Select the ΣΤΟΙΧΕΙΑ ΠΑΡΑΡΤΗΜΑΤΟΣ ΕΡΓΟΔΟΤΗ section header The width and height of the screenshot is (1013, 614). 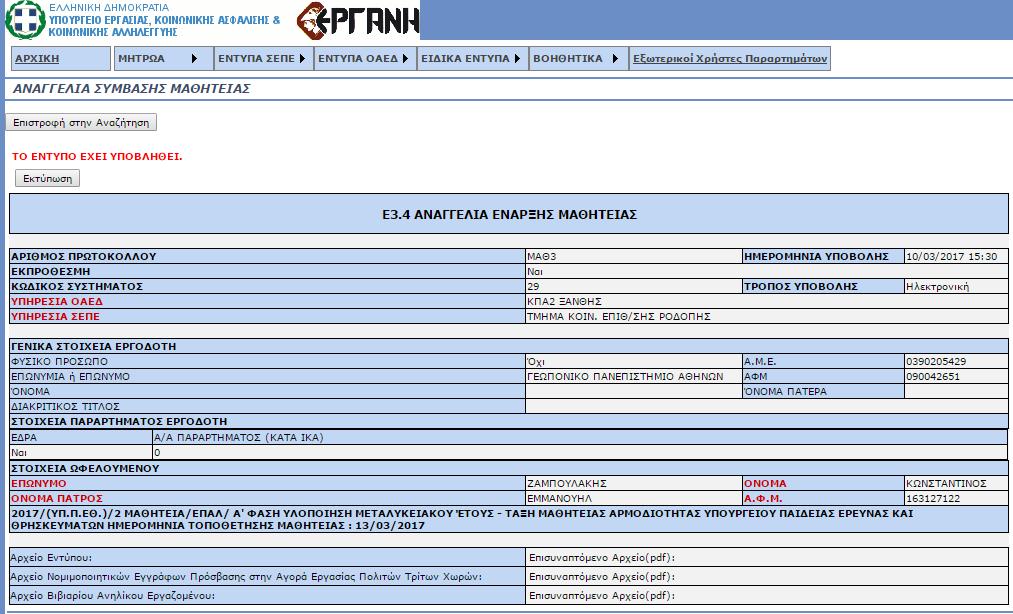point(119,421)
